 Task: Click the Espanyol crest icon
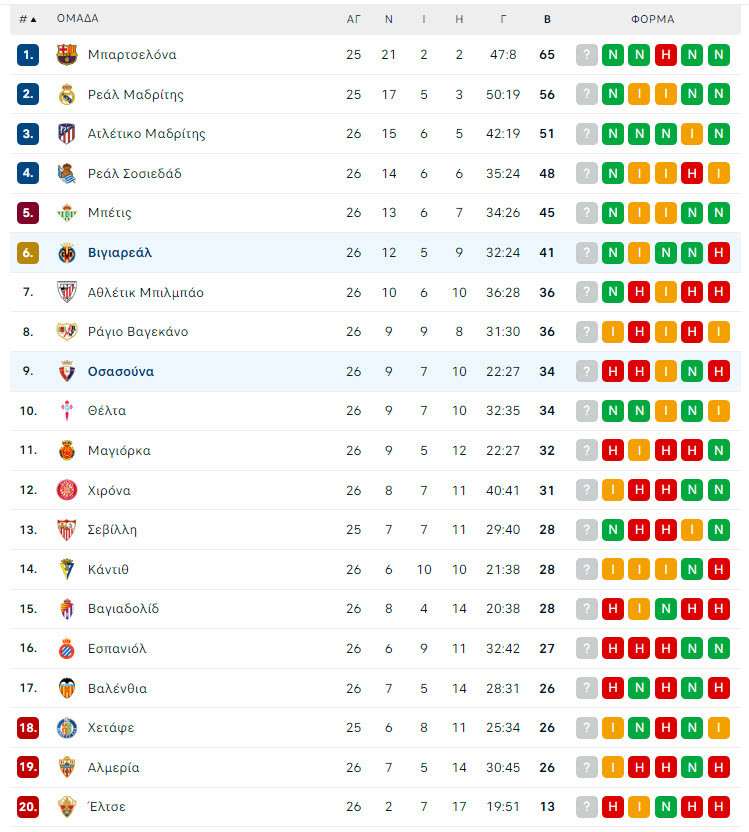point(67,648)
